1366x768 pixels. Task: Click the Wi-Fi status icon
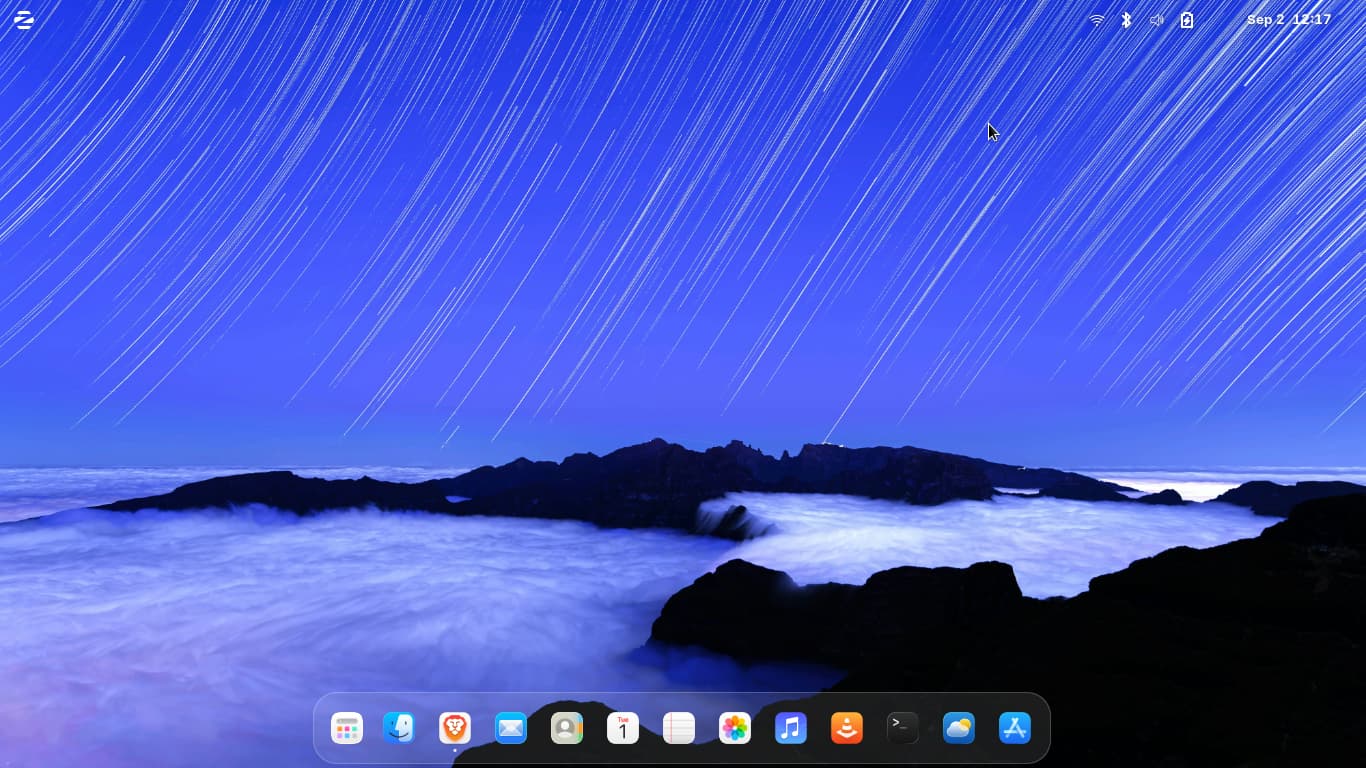pyautogui.click(x=1097, y=20)
